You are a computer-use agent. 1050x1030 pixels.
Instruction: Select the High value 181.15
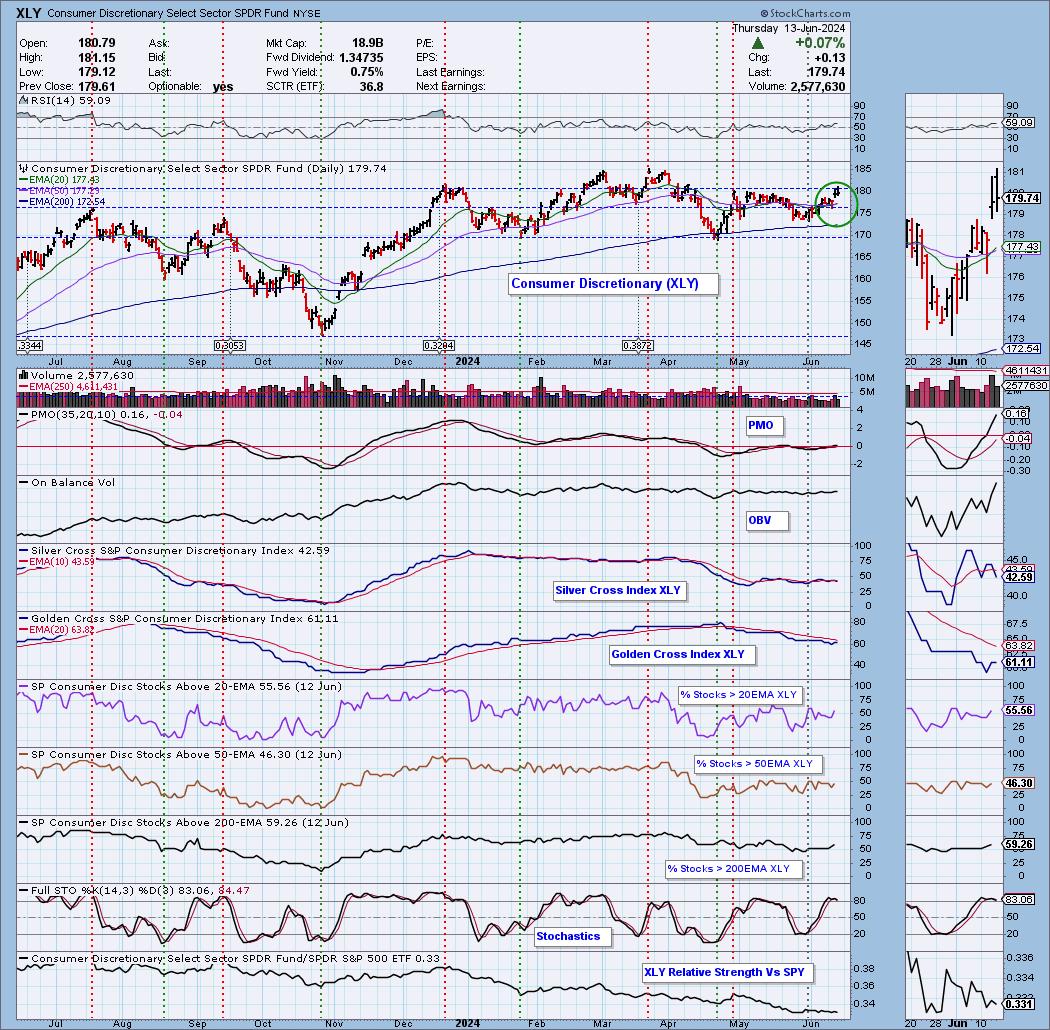pyautogui.click(x=96, y=58)
